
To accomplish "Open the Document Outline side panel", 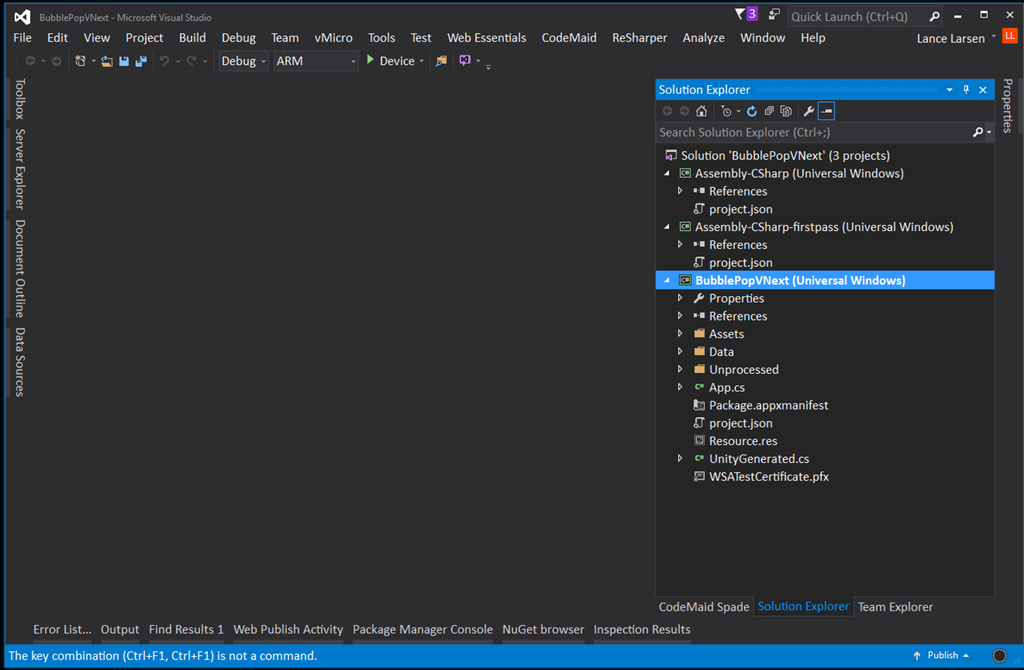I will pyautogui.click(x=20, y=268).
